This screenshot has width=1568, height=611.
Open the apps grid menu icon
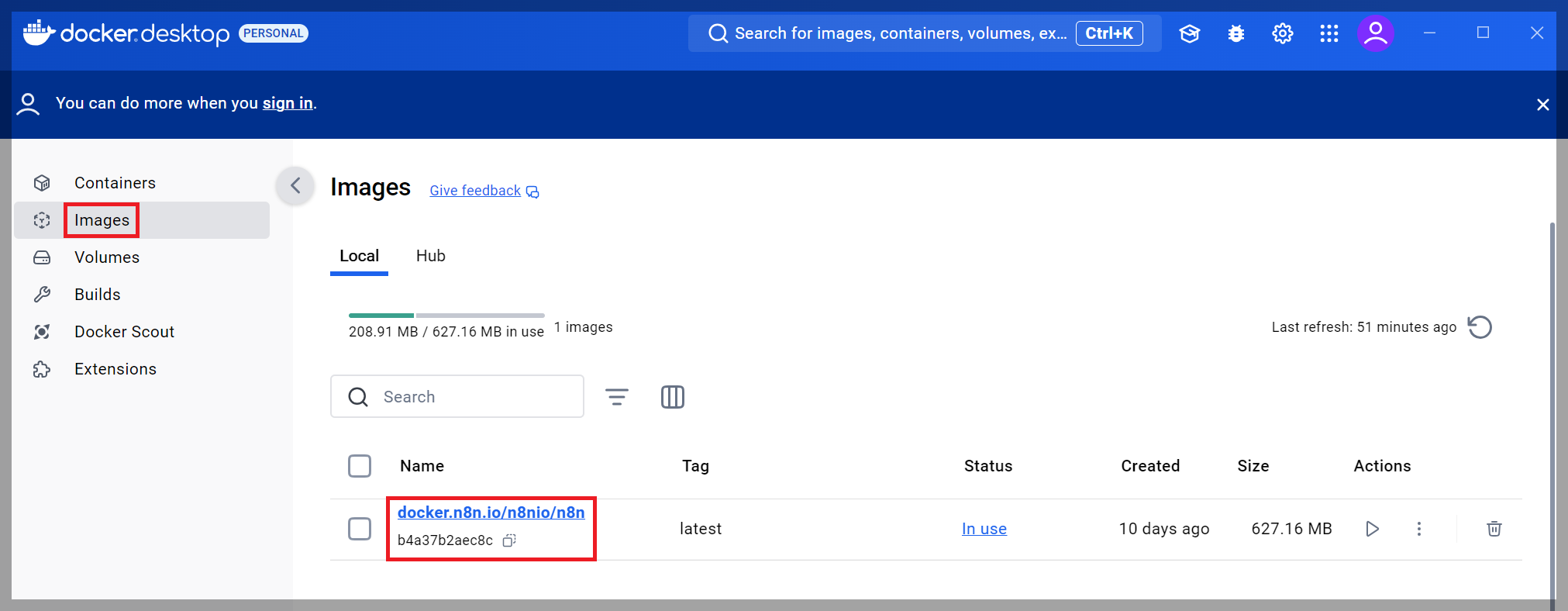[x=1329, y=33]
